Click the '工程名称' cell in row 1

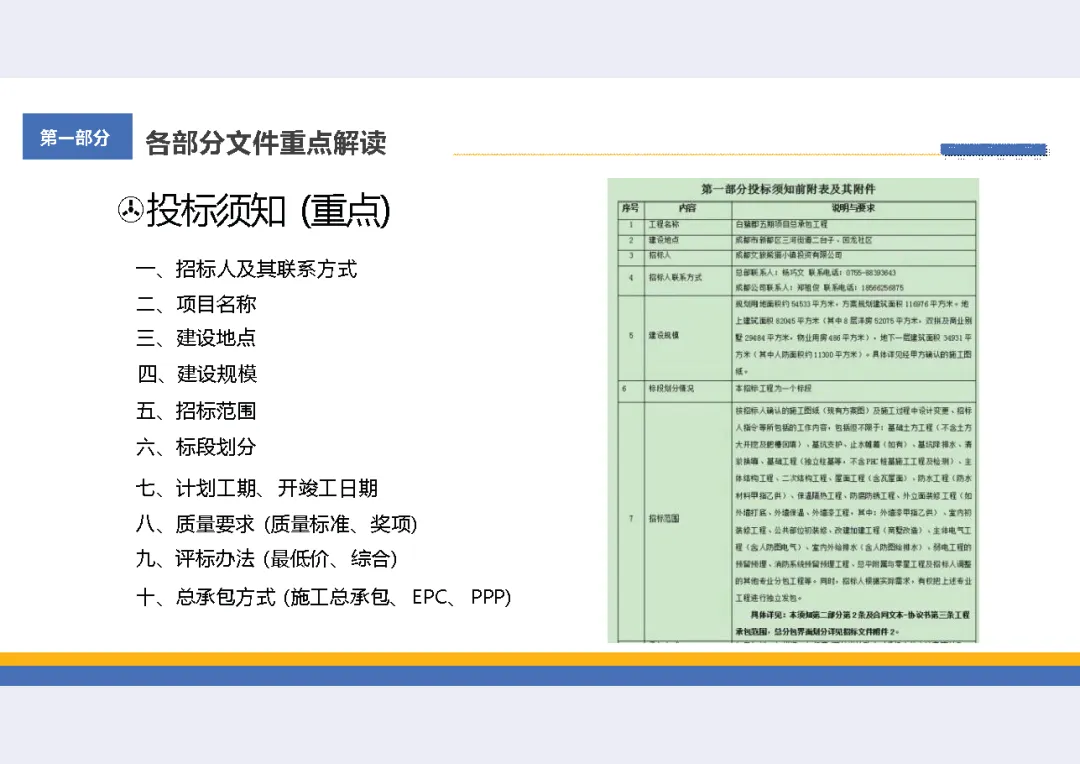(x=687, y=225)
